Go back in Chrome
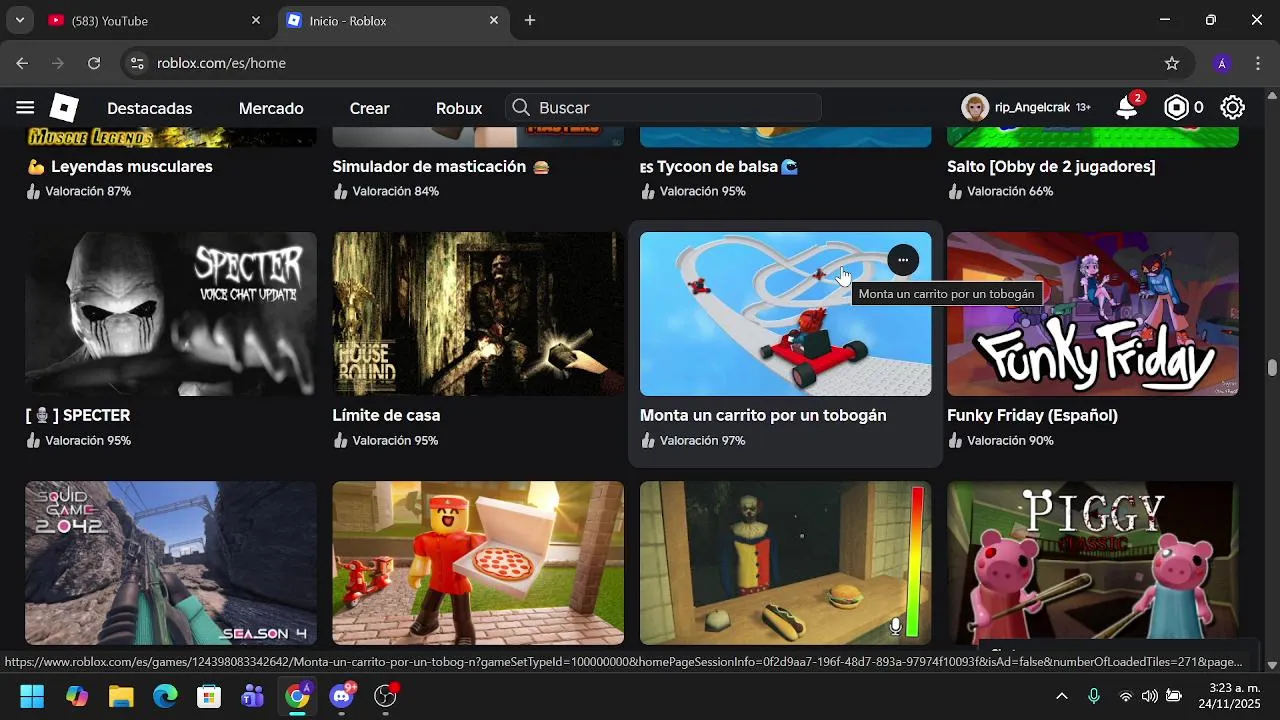 click(22, 63)
